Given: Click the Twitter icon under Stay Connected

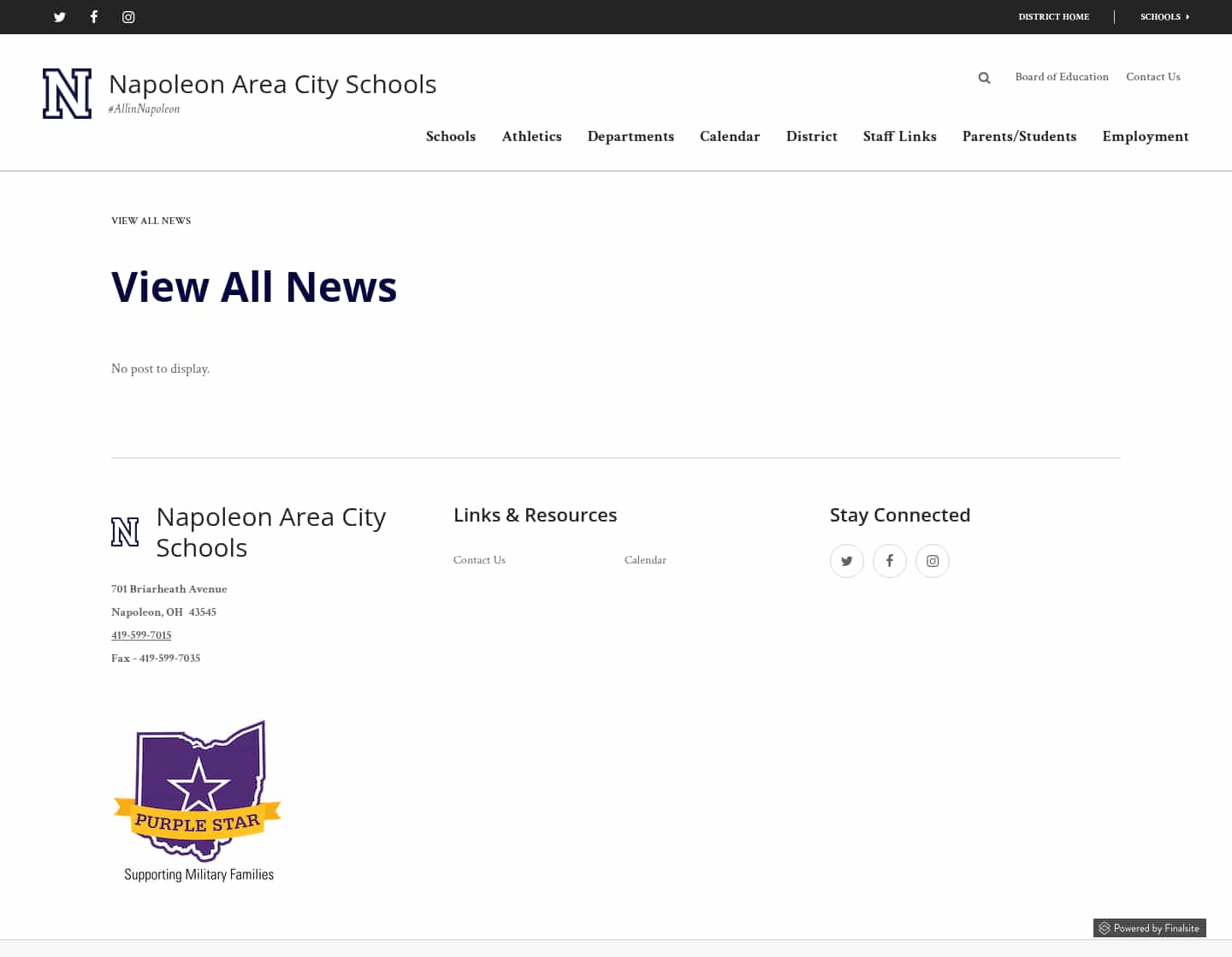Looking at the screenshot, I should [x=846, y=560].
